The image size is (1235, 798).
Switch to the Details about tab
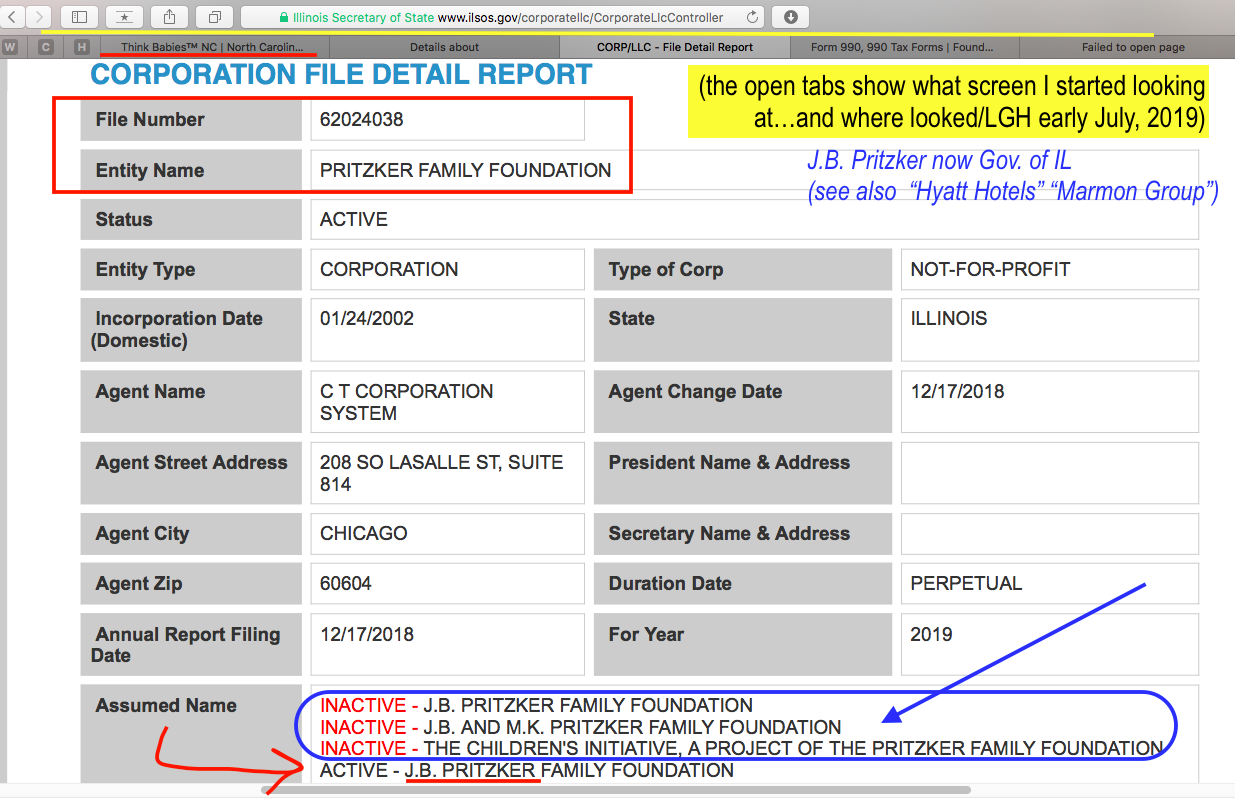click(444, 47)
